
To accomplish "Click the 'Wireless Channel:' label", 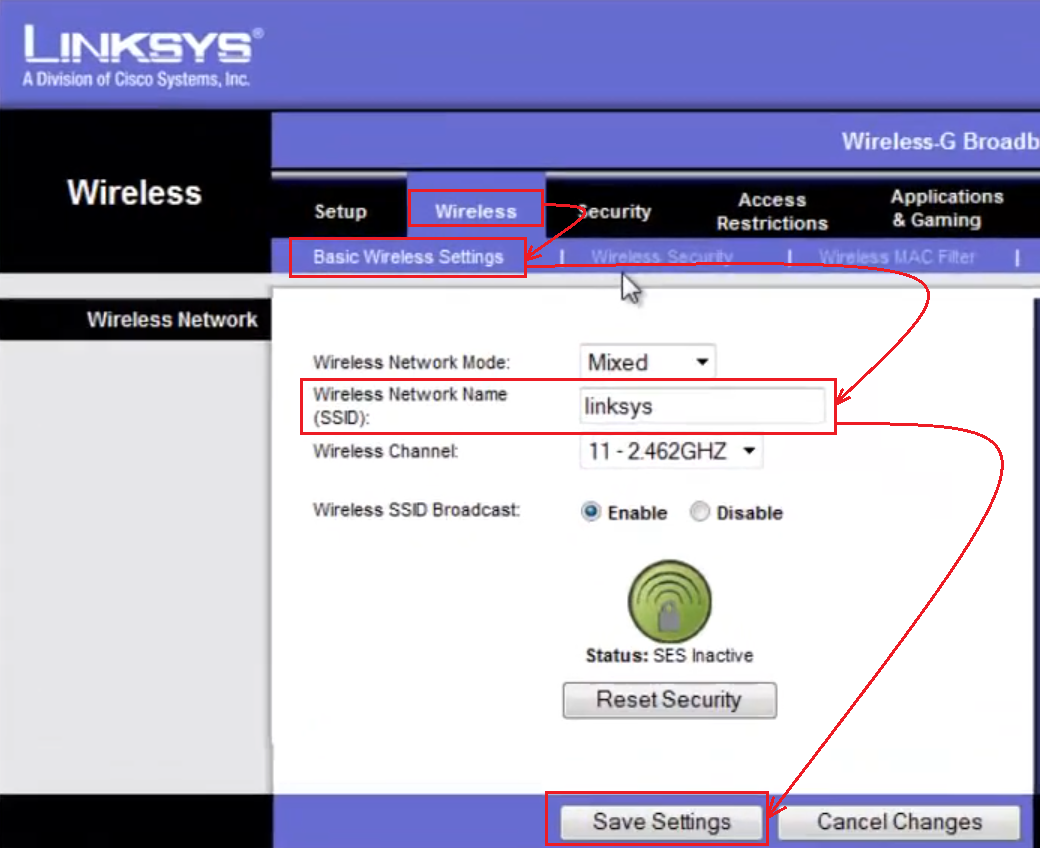I will (385, 452).
